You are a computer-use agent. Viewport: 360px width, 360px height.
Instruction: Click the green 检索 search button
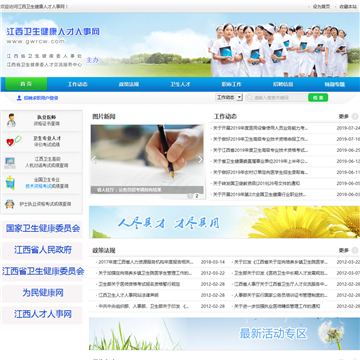(318, 98)
